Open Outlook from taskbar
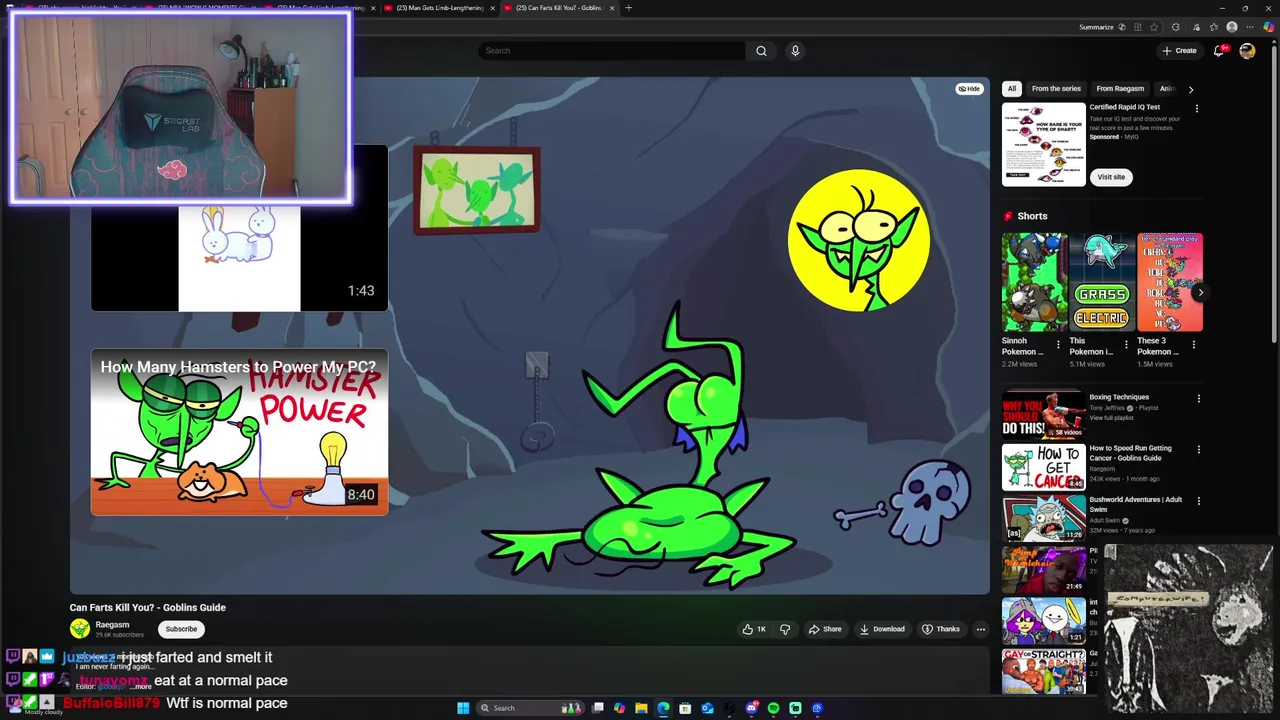This screenshot has width=1280, height=720. 707,708
